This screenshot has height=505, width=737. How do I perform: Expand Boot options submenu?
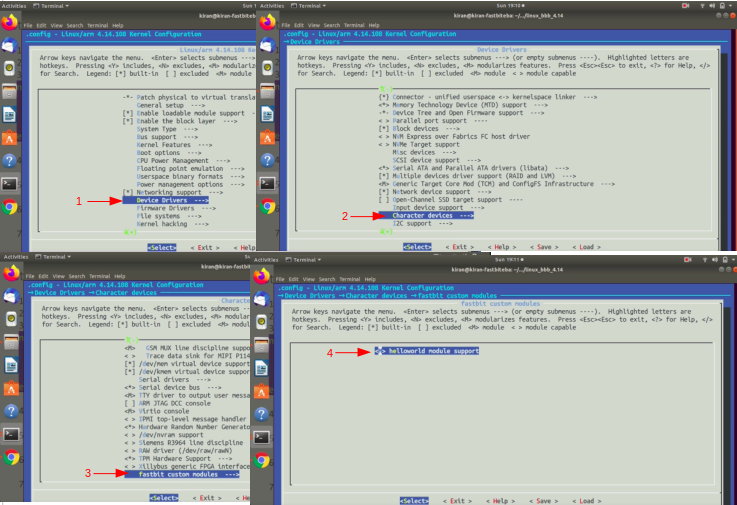click(x=169, y=153)
